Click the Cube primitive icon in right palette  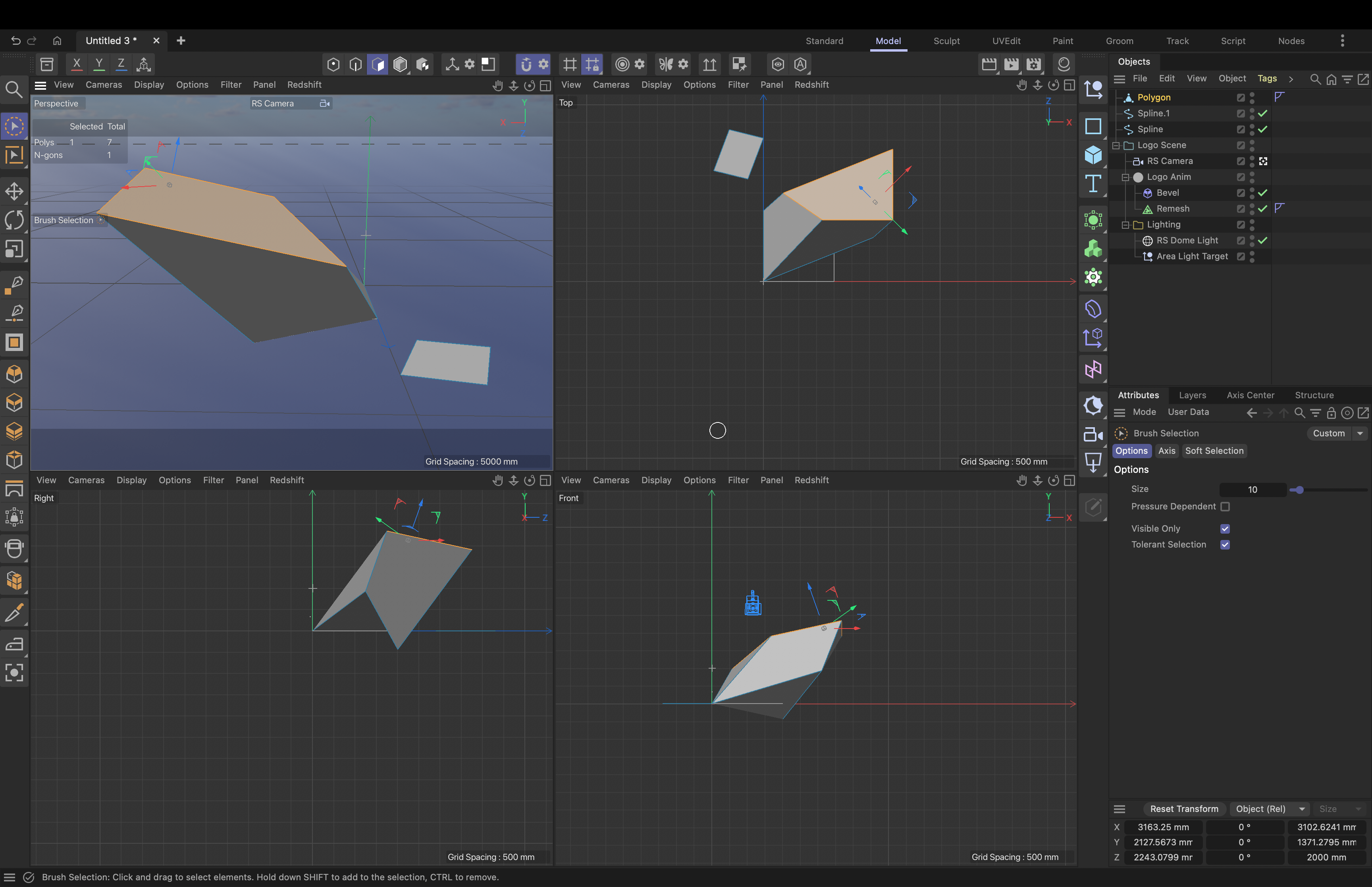point(1093,155)
